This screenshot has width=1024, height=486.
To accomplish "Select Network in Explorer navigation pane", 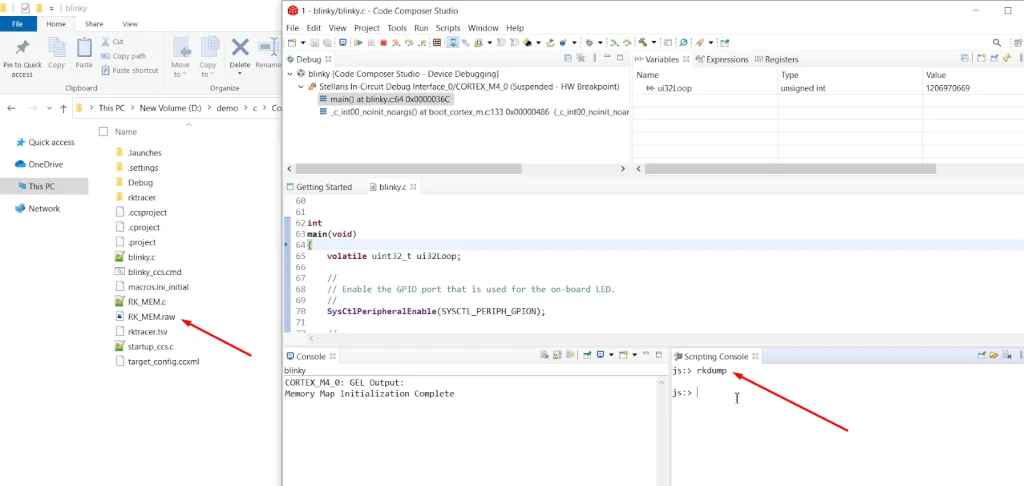I will [38, 209].
